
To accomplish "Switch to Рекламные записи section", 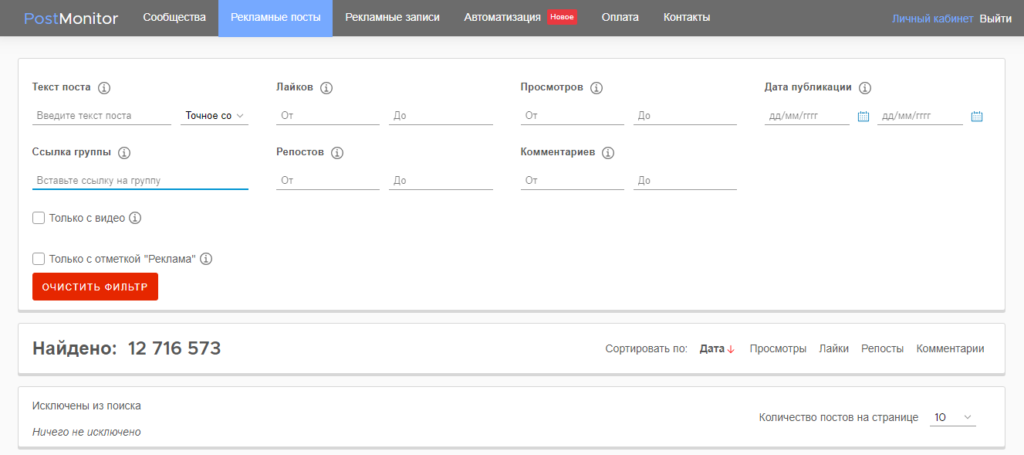I will (392, 18).
